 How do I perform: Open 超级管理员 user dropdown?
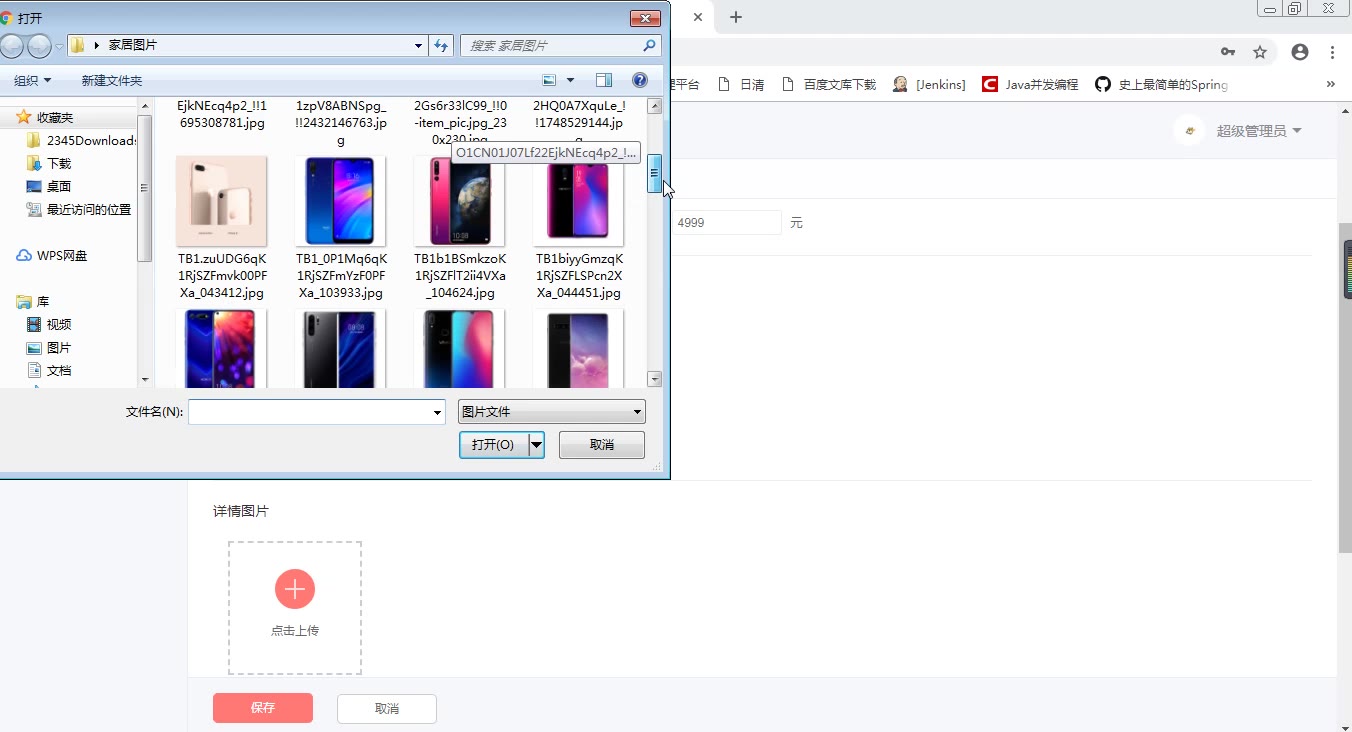(1259, 131)
